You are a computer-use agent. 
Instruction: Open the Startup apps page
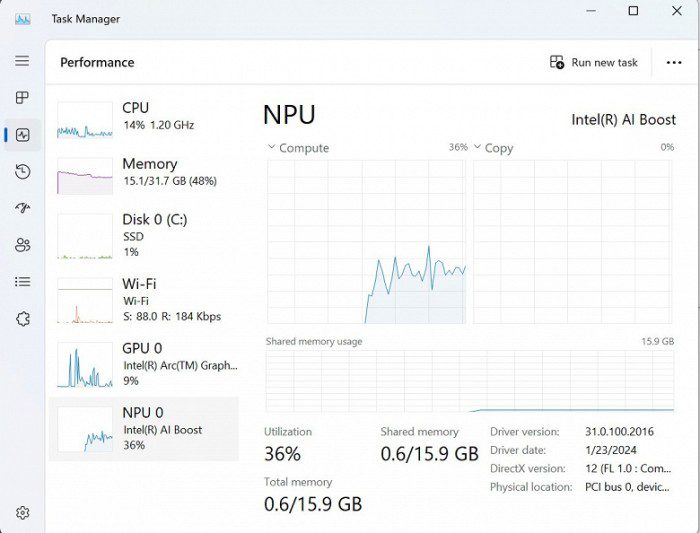[x=22, y=208]
